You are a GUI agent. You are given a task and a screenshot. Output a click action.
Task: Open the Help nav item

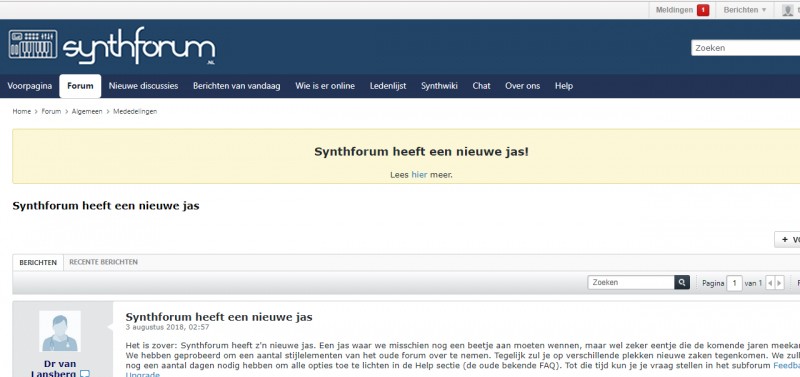click(x=564, y=86)
